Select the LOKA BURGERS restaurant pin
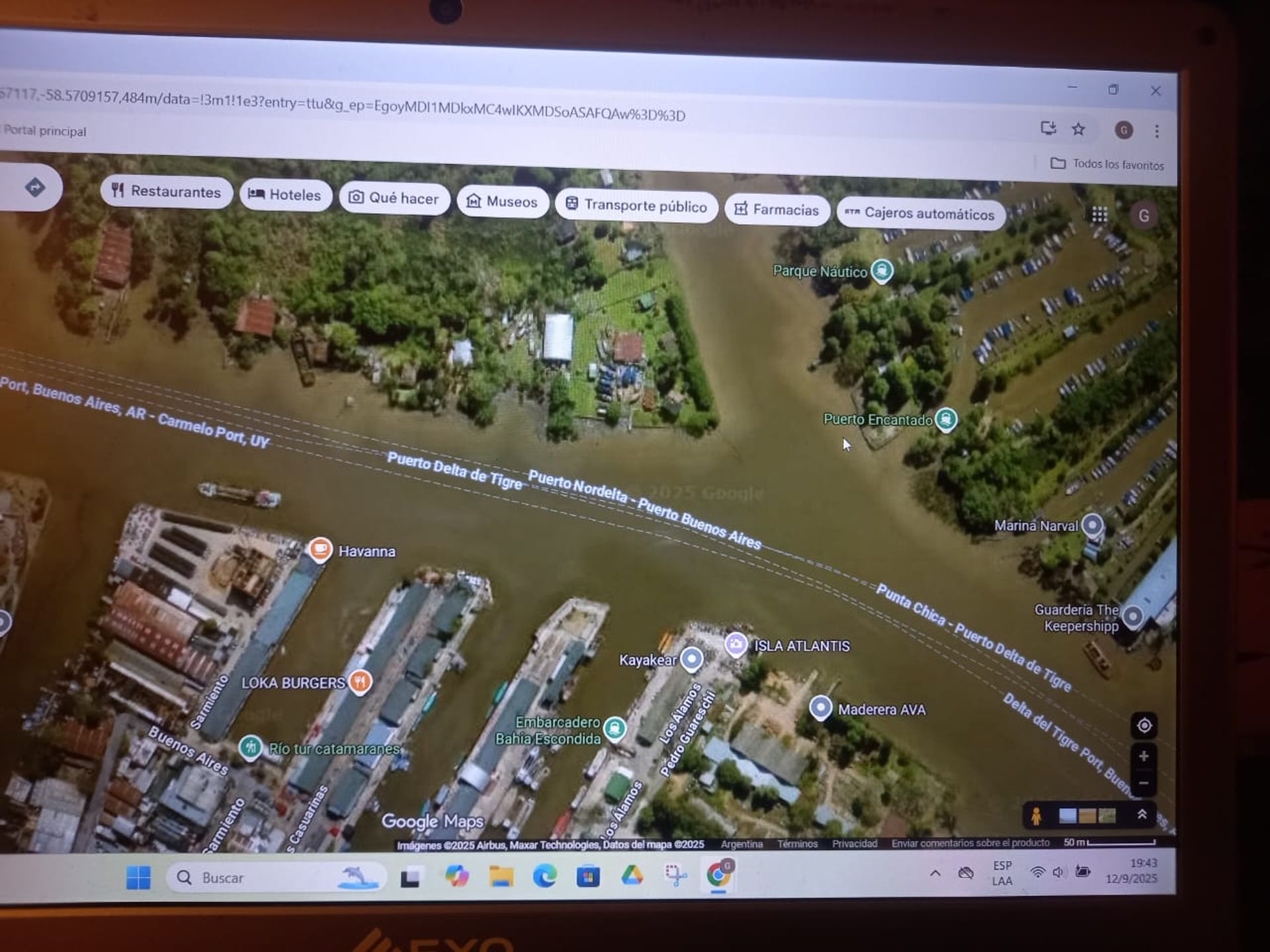 tap(360, 681)
